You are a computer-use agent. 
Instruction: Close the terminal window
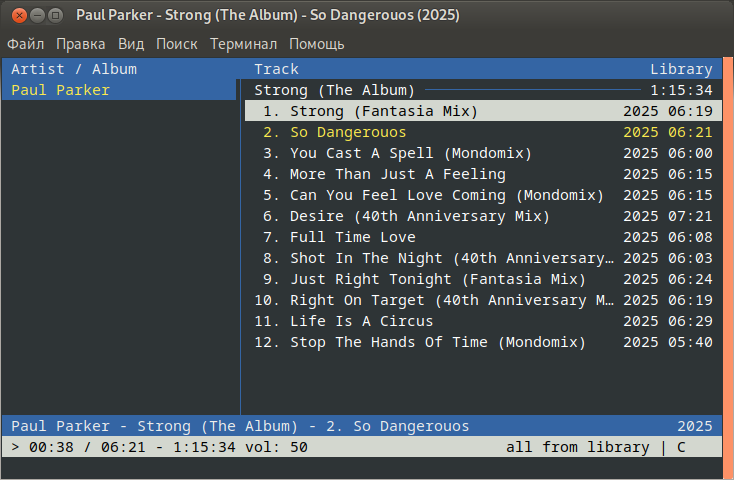(x=16, y=15)
